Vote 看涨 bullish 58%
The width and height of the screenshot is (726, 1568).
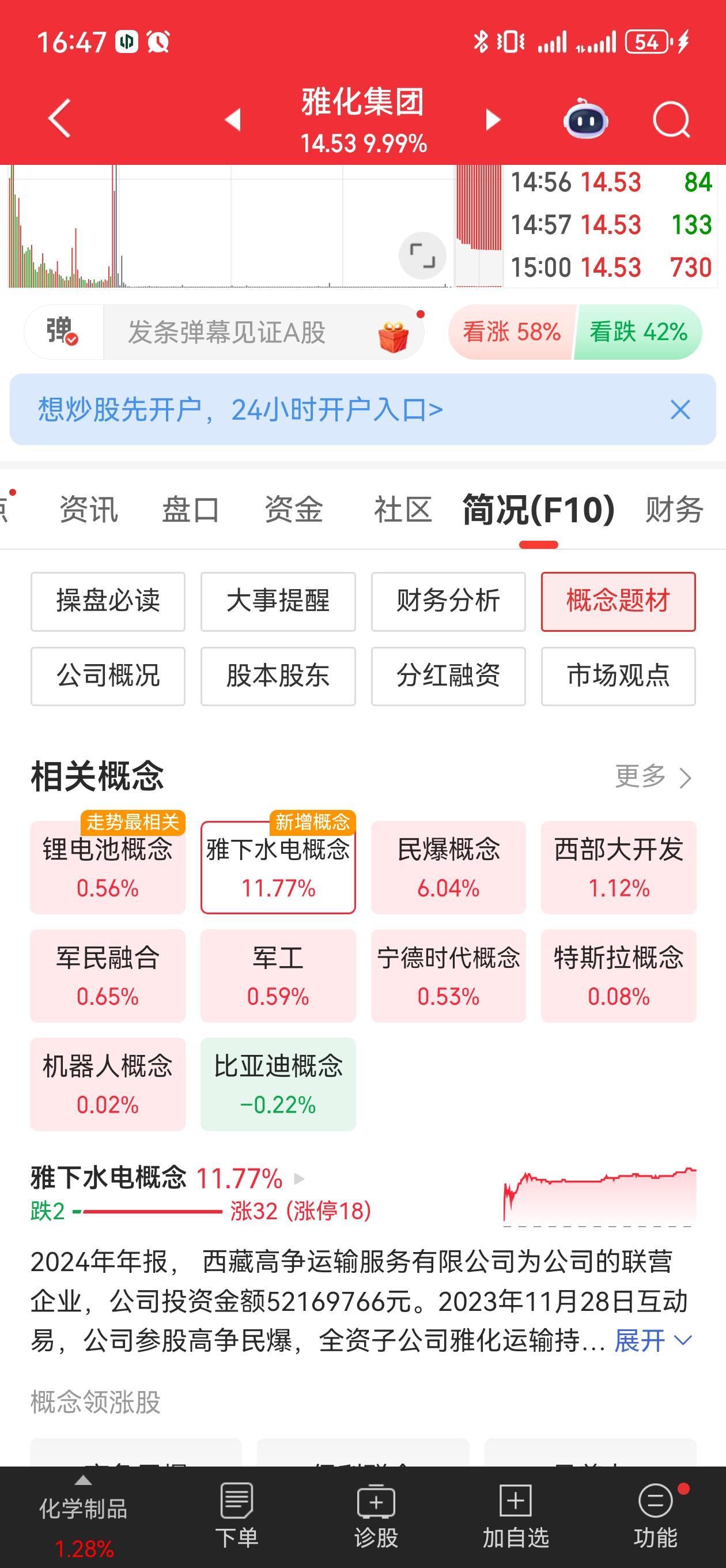pyautogui.click(x=511, y=333)
